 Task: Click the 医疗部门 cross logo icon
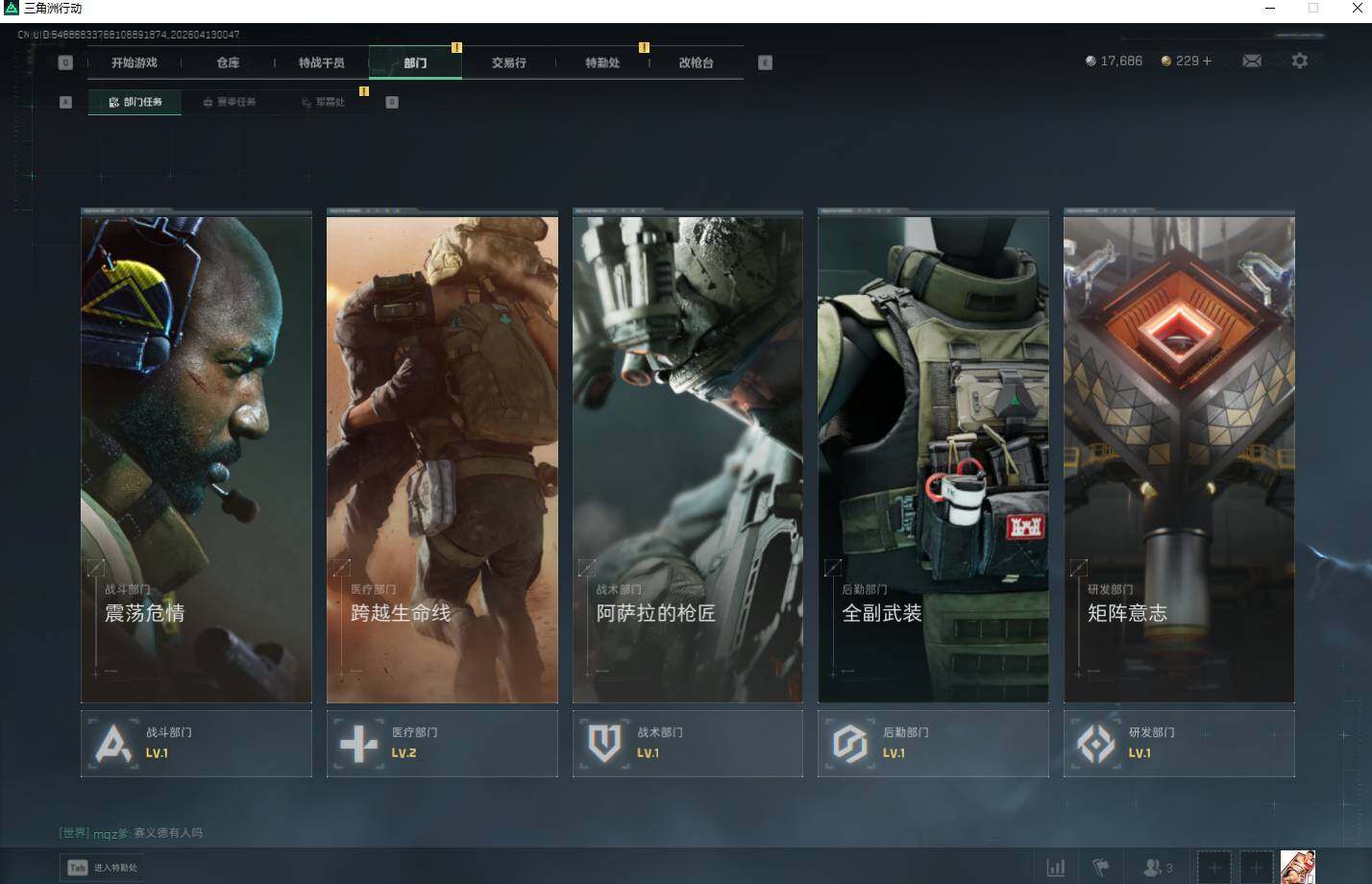359,744
